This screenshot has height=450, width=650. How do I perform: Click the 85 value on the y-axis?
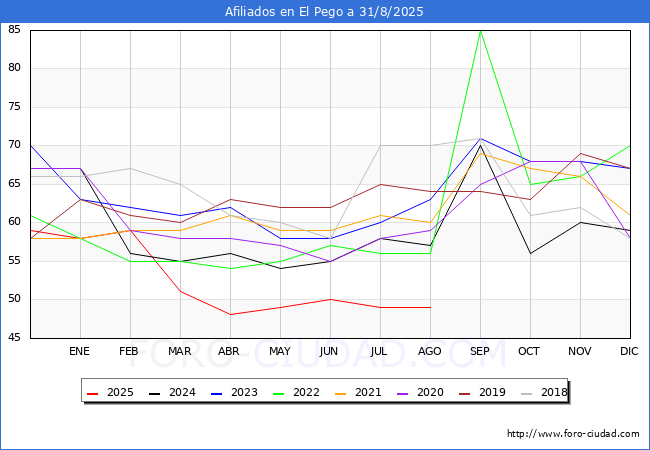point(14,30)
